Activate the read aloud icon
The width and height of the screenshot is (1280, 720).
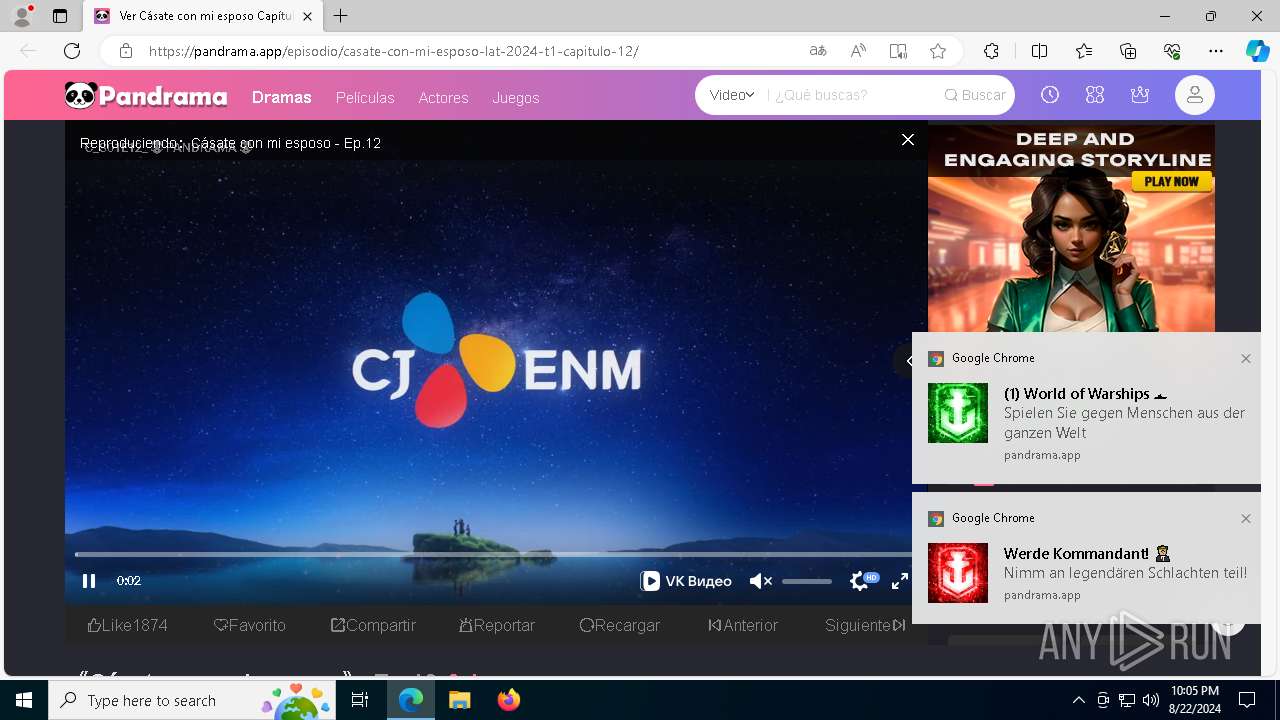[858, 51]
